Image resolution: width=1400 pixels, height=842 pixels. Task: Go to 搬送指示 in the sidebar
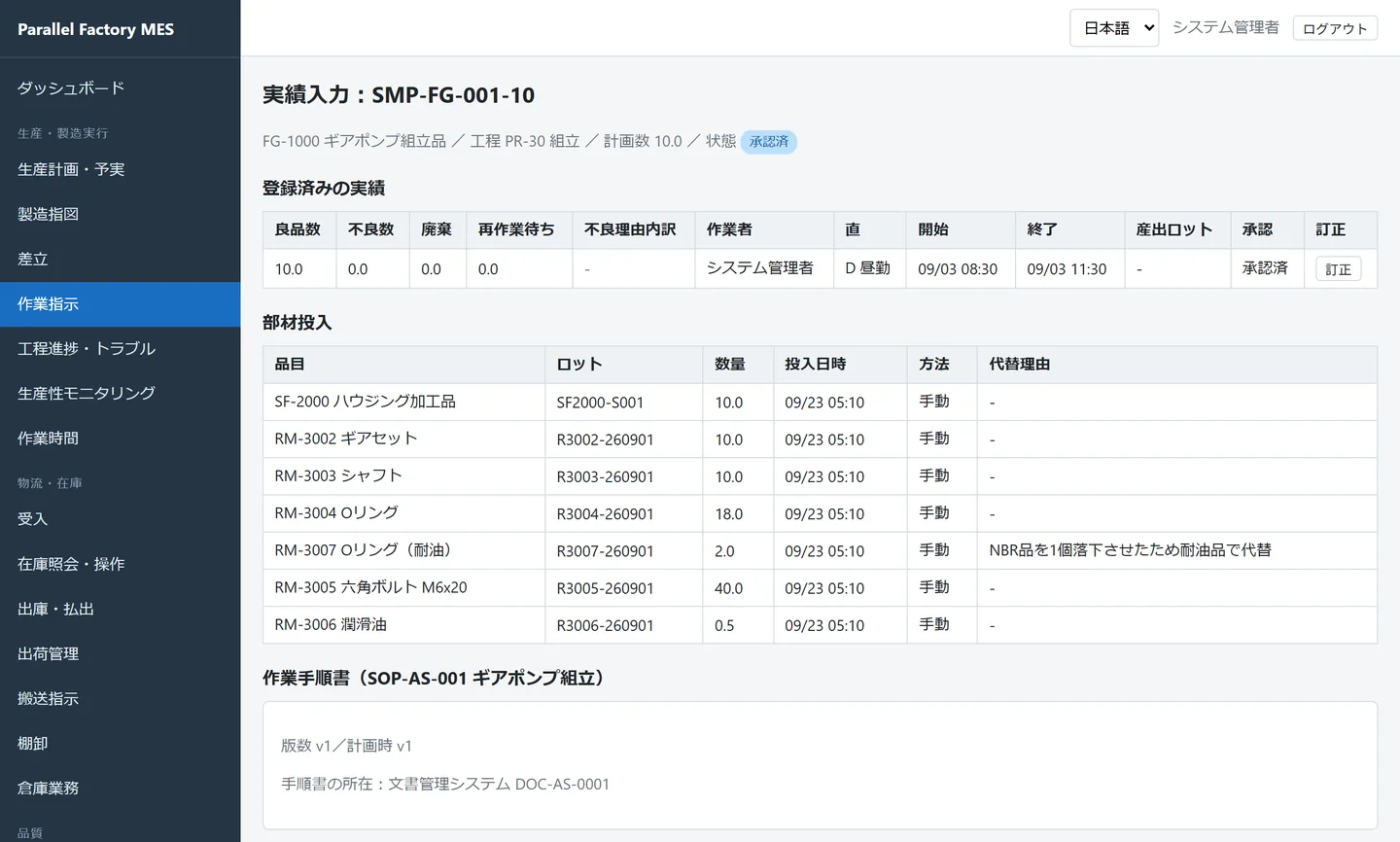point(121,698)
